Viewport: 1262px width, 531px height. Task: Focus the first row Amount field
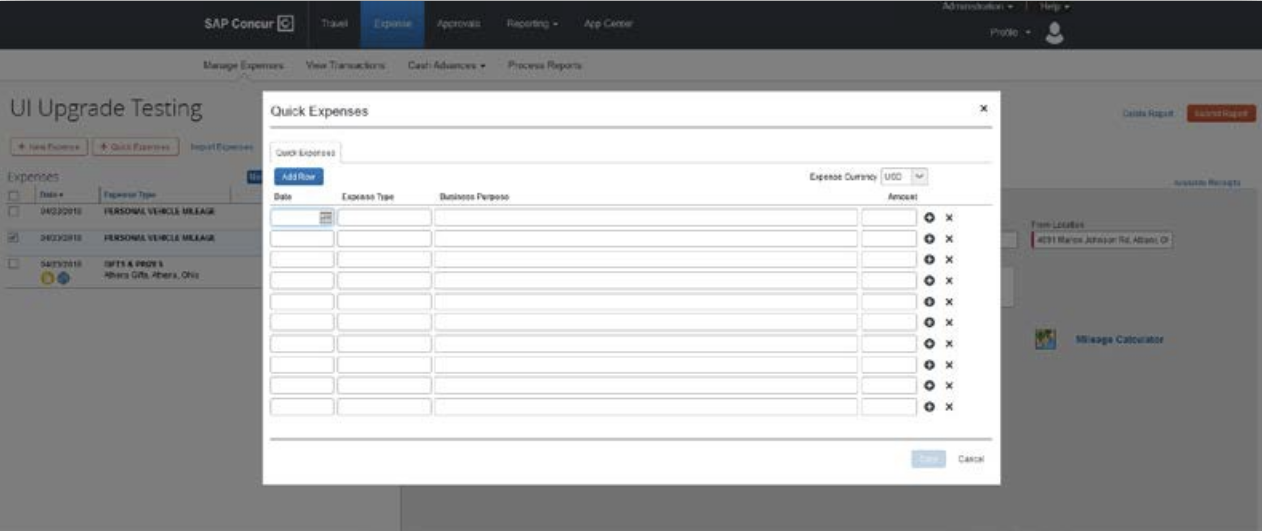pos(889,217)
